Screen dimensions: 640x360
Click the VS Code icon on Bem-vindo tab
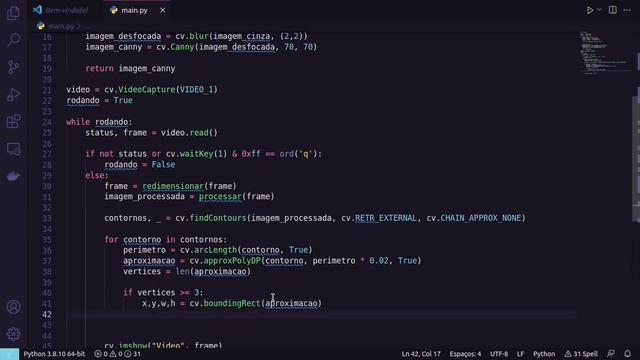[38, 10]
